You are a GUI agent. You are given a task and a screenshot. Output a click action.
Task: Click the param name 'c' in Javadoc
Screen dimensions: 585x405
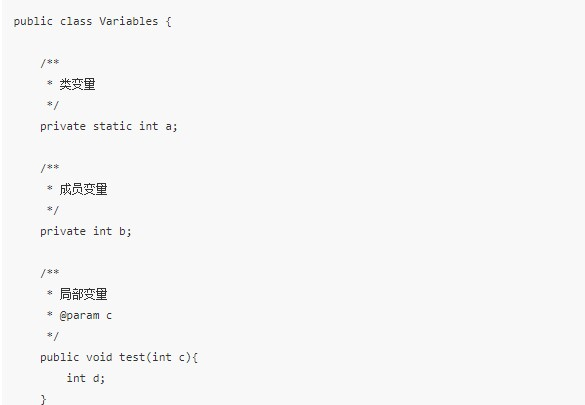[x=109, y=316]
